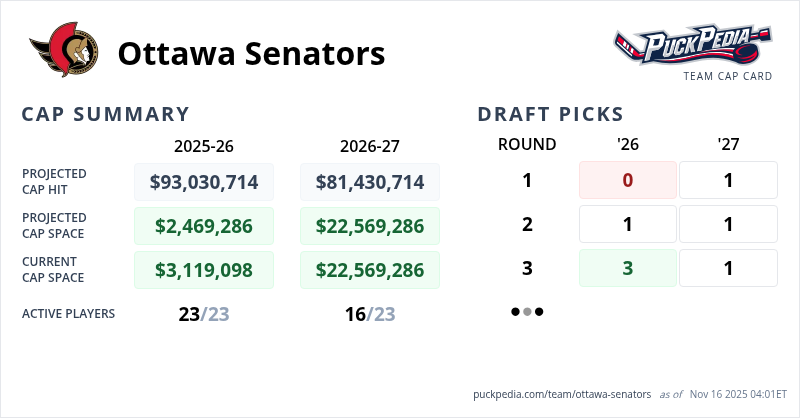800x418 pixels.
Task: Select the red round 1 '26 pick box
Action: [x=628, y=180]
